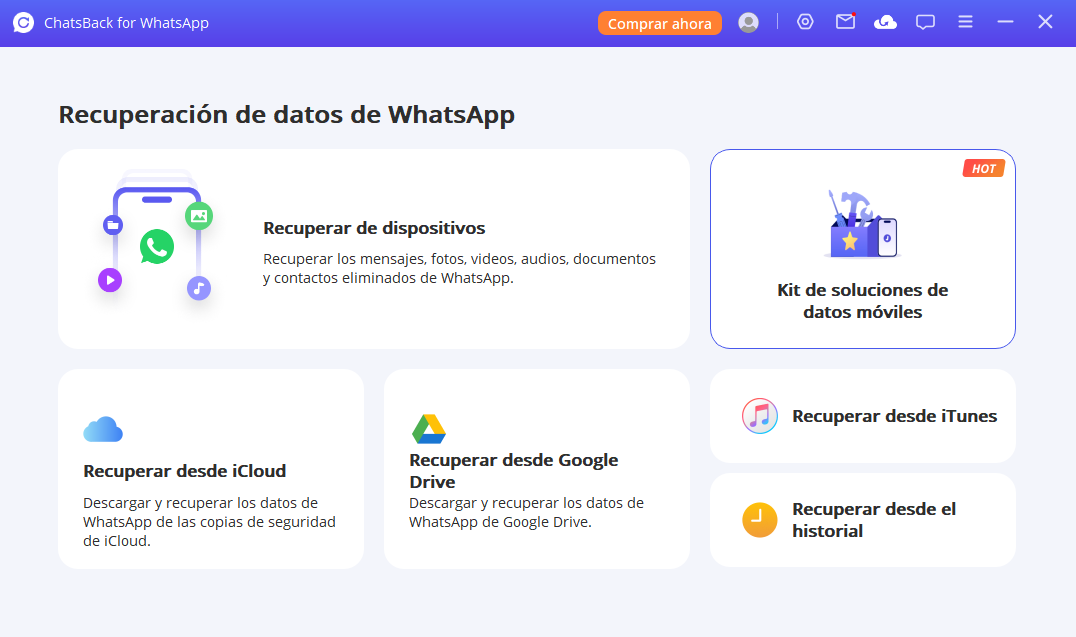Click the HOT badge
Viewport: 1076px width, 637px height.
pos(983,168)
